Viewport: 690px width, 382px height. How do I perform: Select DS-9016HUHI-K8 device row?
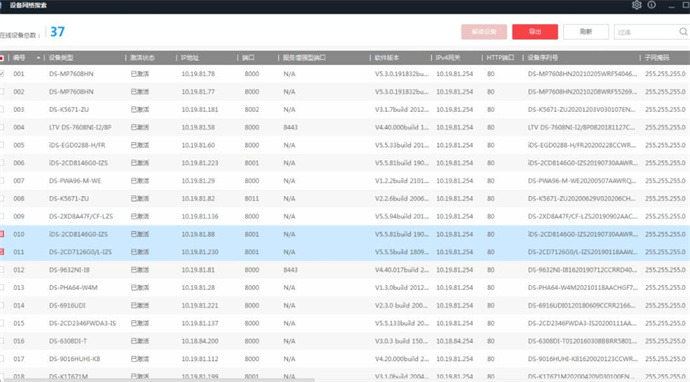(345, 359)
